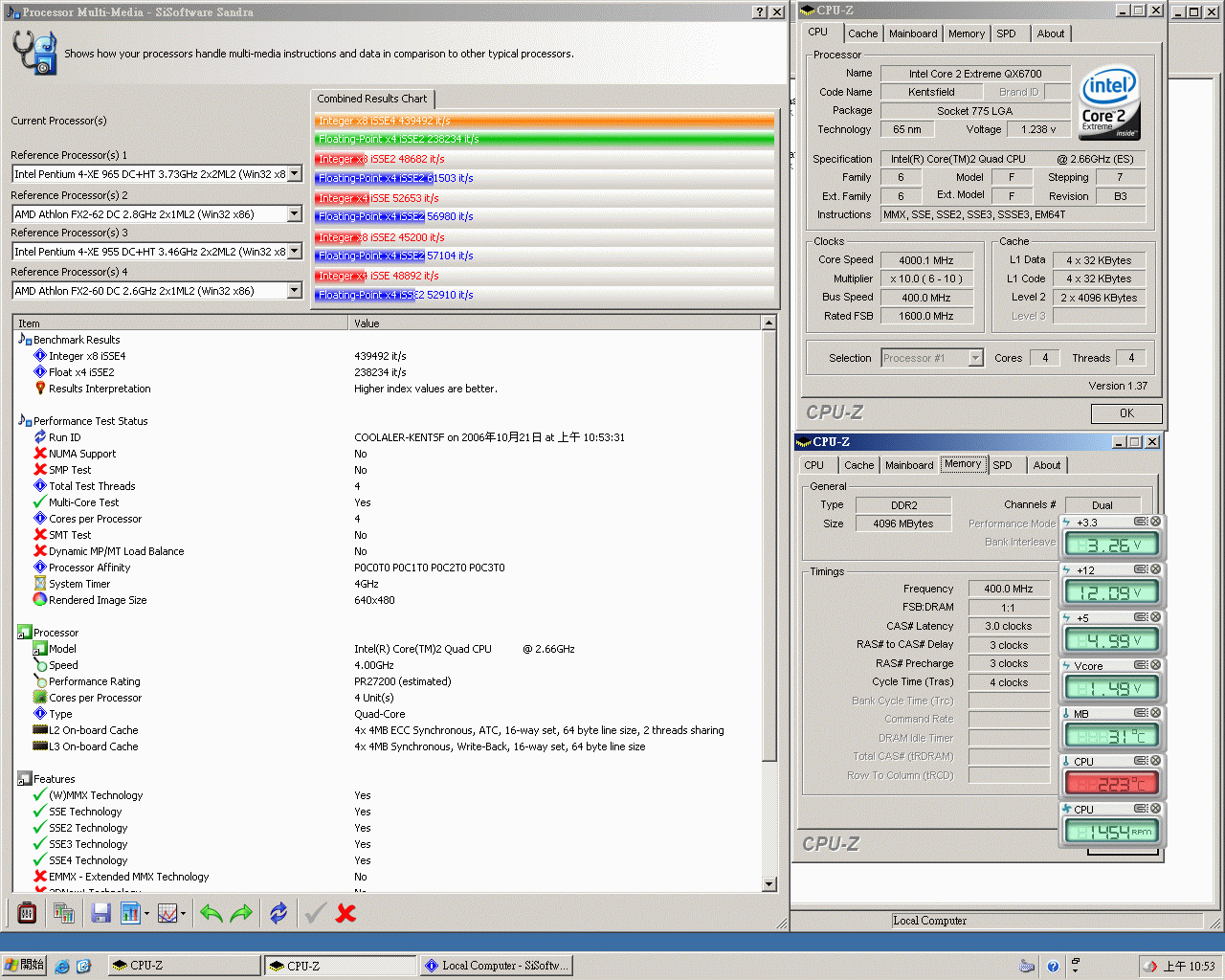This screenshot has height=980, width=1225.
Task: Click the Item column header
Action: point(181,323)
